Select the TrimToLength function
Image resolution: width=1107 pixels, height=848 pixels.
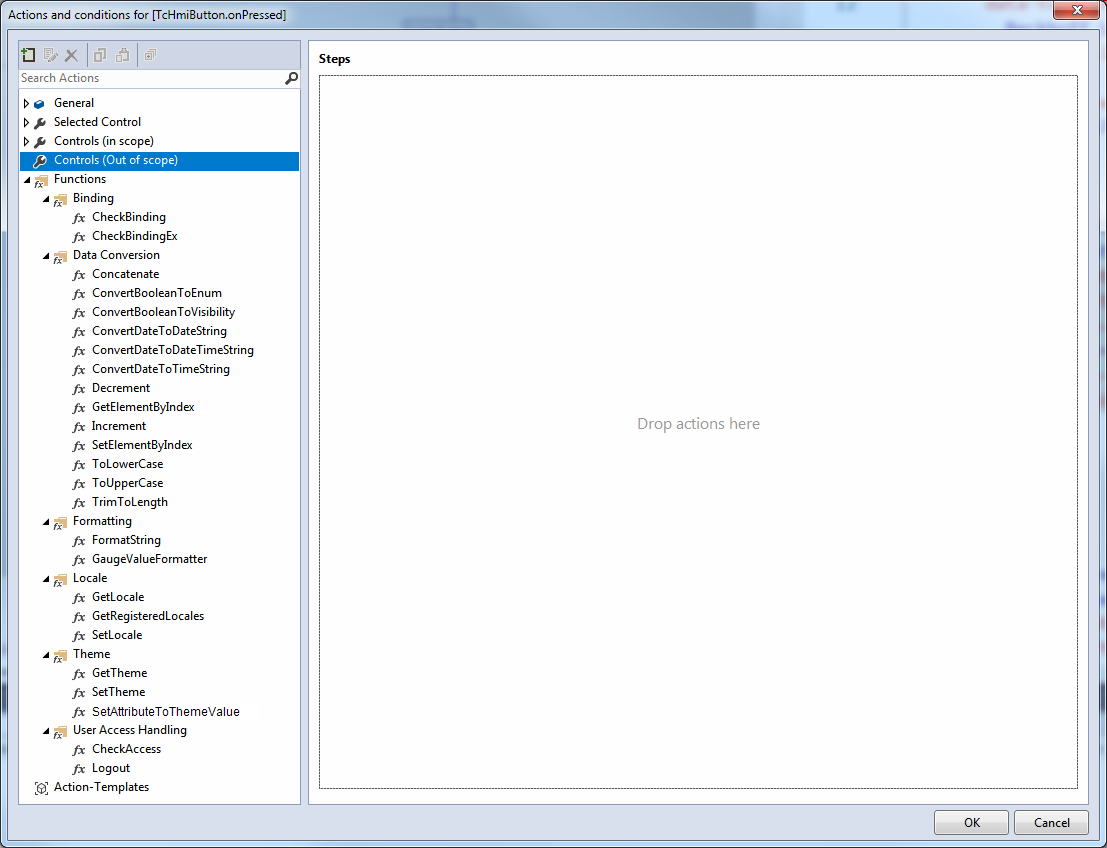point(130,503)
